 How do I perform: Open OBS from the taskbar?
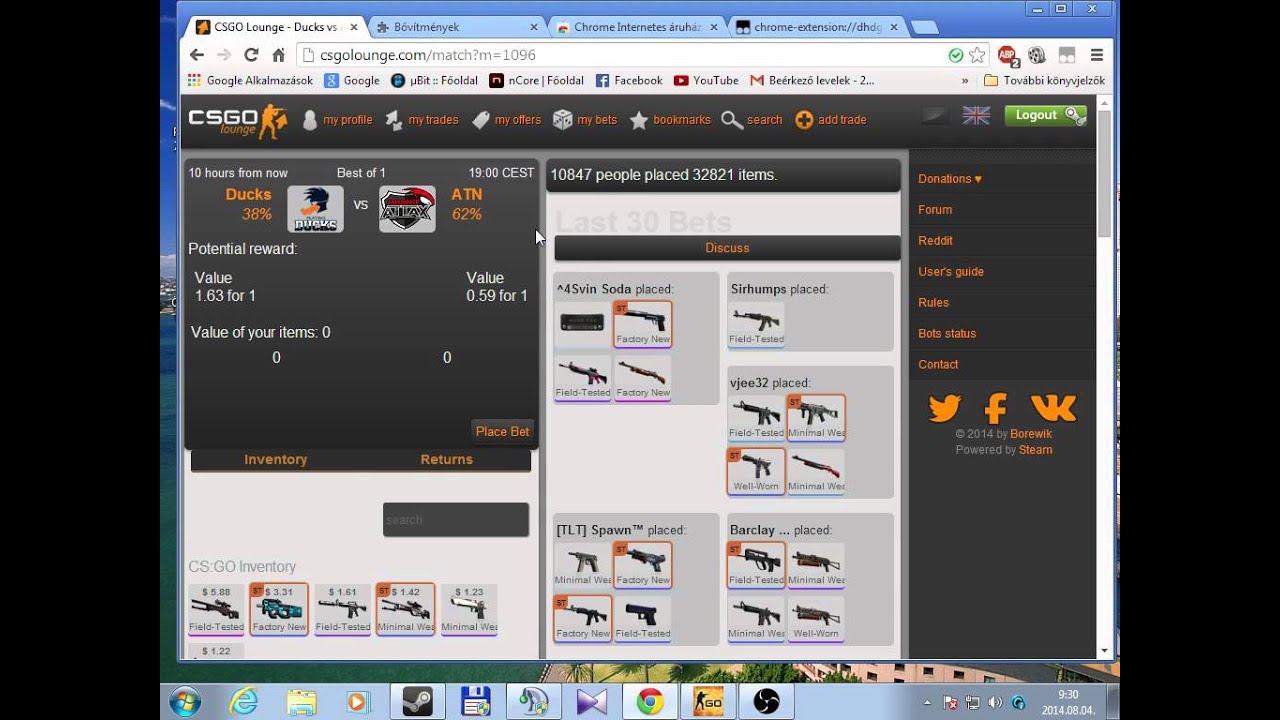[x=765, y=702]
